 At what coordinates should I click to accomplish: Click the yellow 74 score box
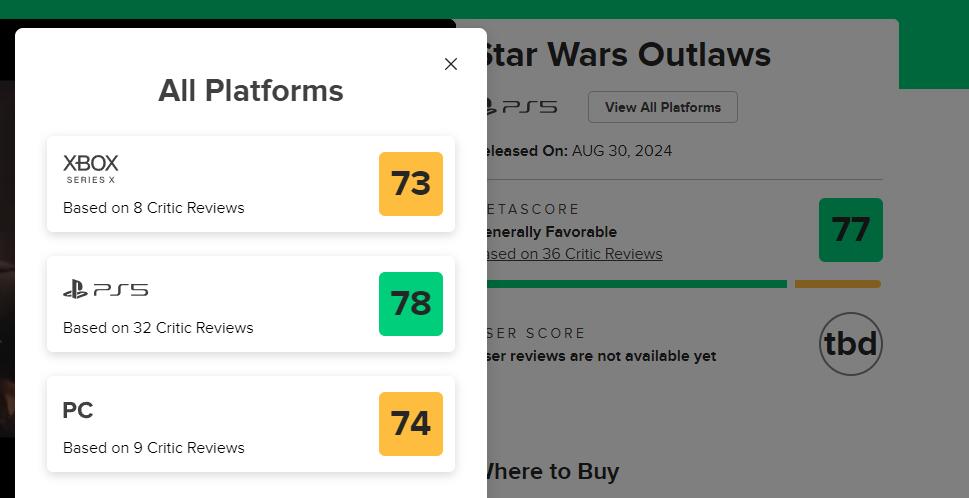(411, 424)
